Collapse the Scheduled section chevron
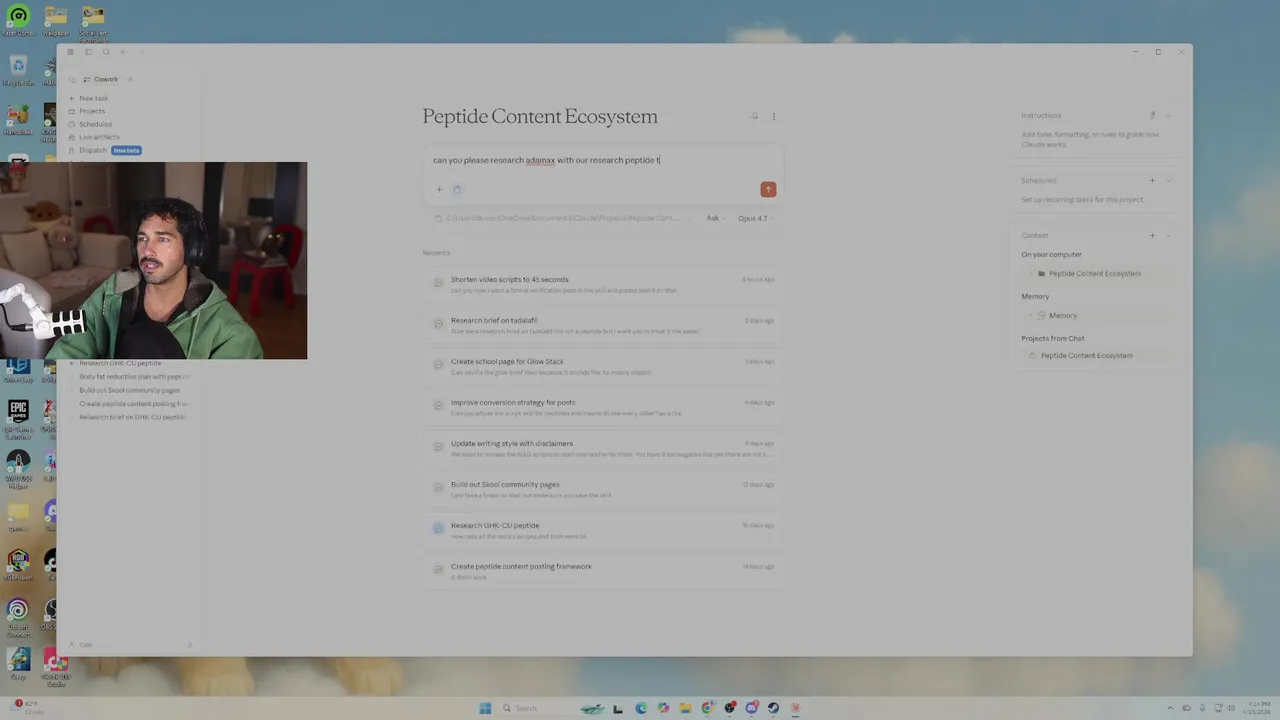1280x720 pixels. pyautogui.click(x=1168, y=180)
